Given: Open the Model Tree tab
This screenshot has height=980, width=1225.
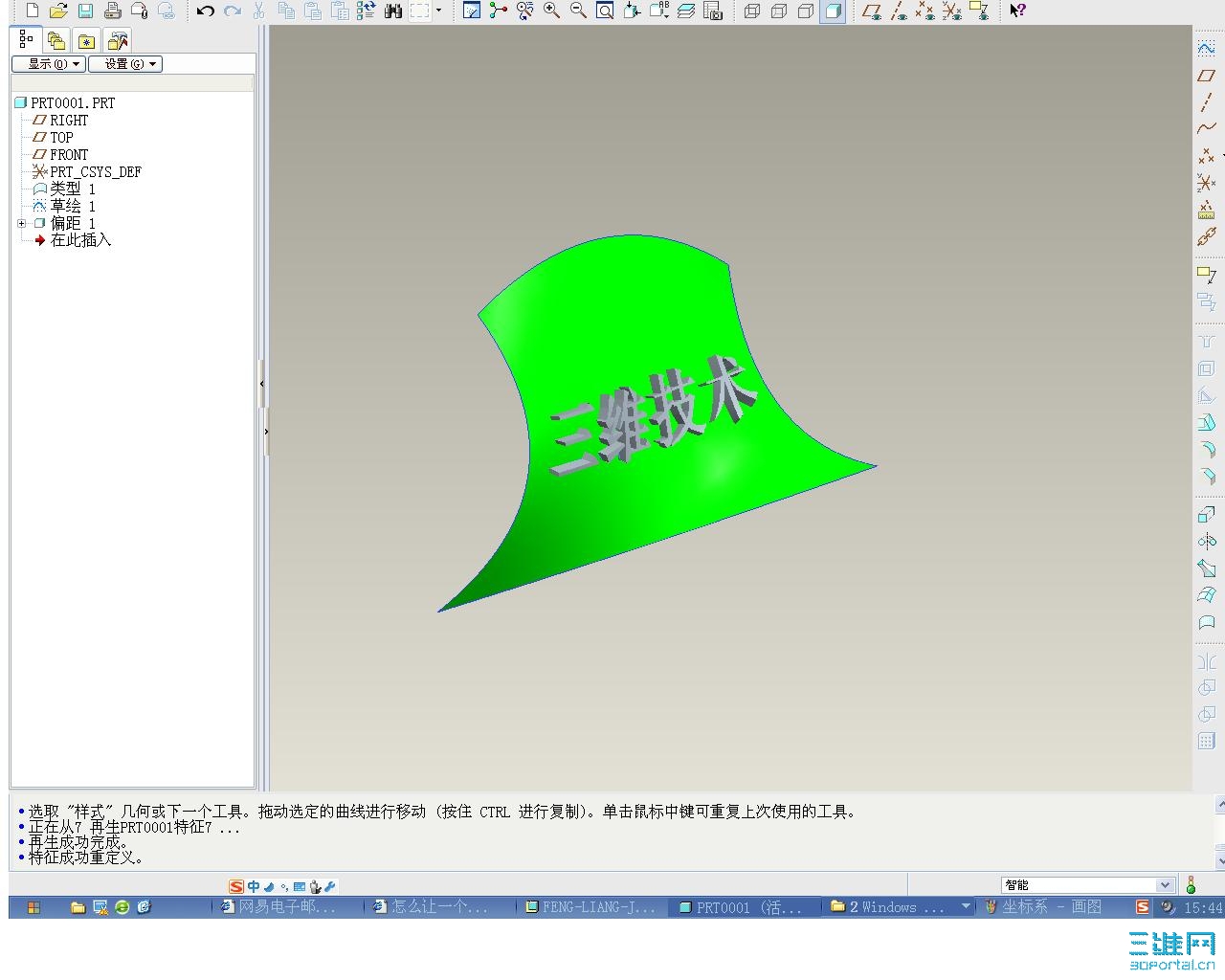Looking at the screenshot, I should [26, 40].
